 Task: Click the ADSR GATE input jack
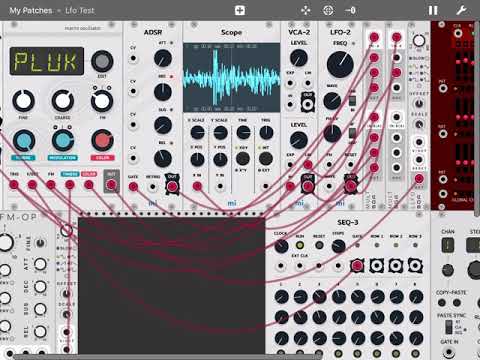coord(133,187)
